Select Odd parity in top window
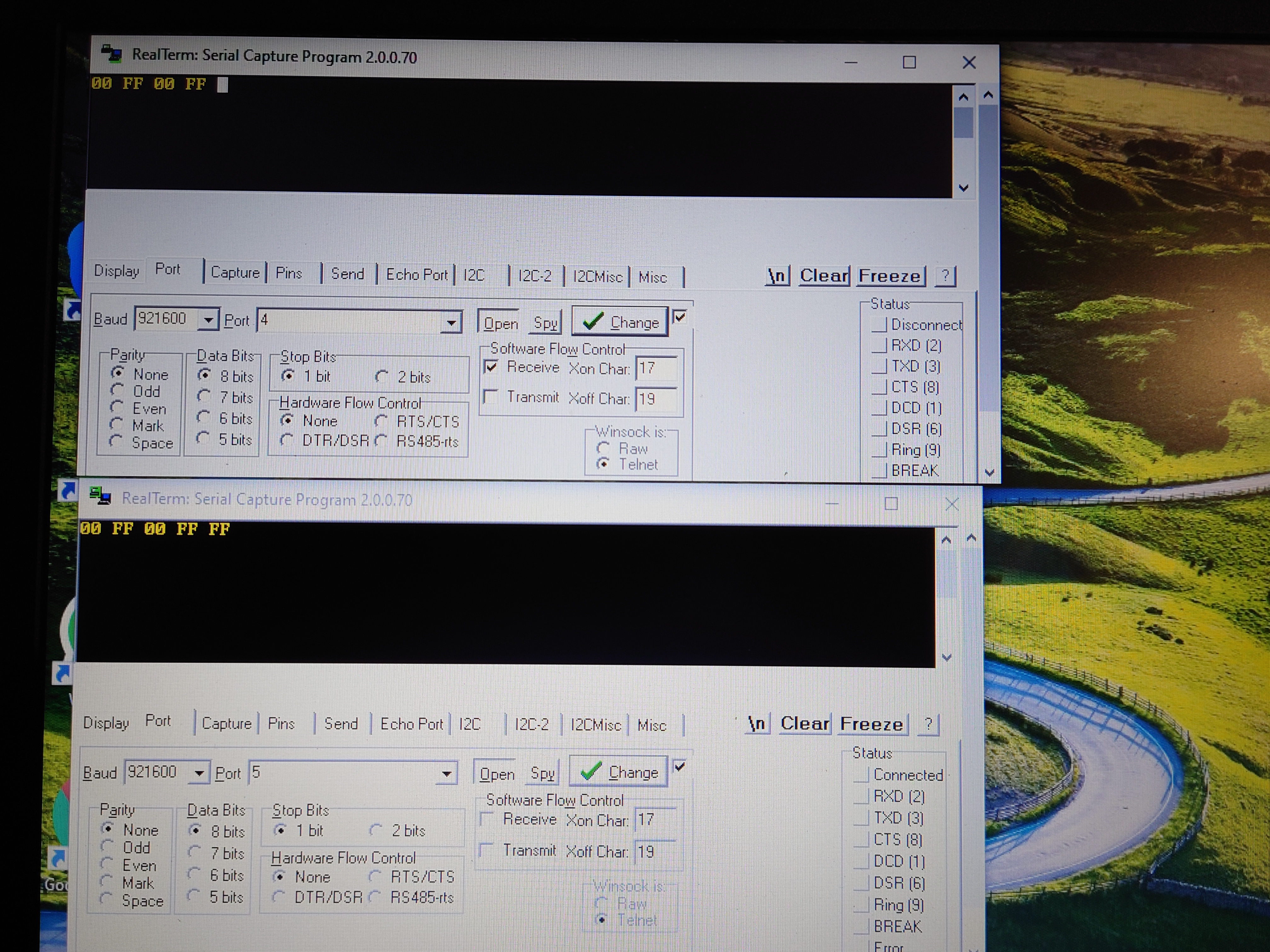The image size is (1270, 952). point(117,391)
